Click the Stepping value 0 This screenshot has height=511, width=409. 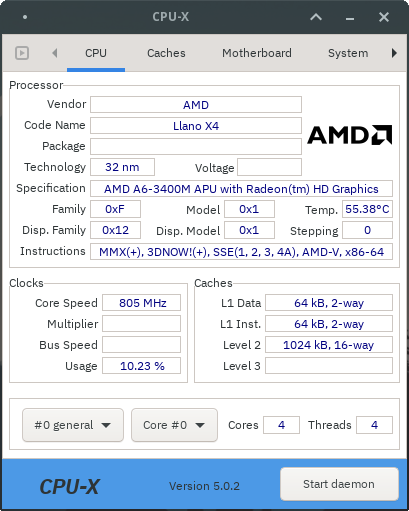click(x=367, y=230)
